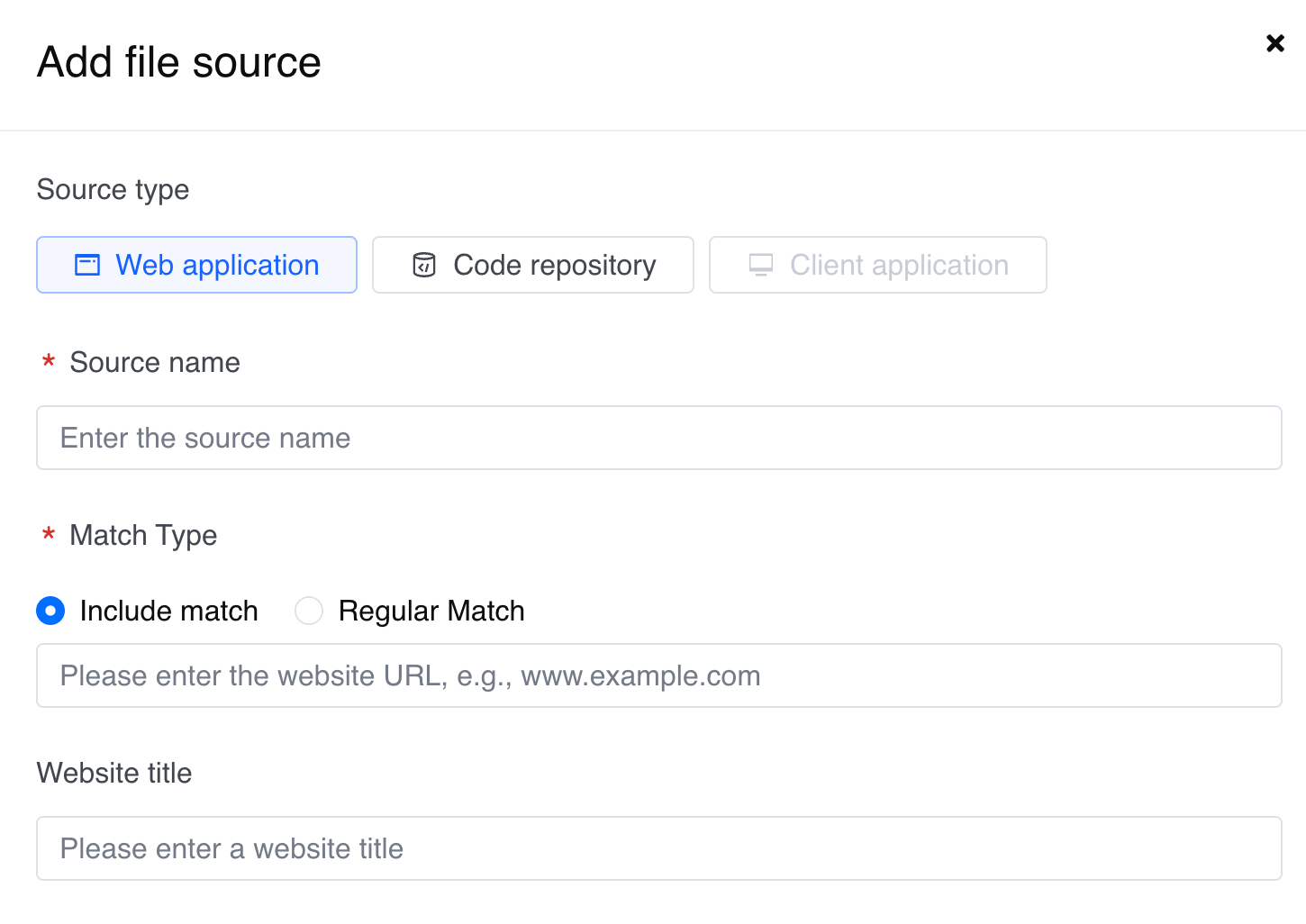Click the browser window icon on Web application
Screen dimensions: 1306x924
pos(87,265)
